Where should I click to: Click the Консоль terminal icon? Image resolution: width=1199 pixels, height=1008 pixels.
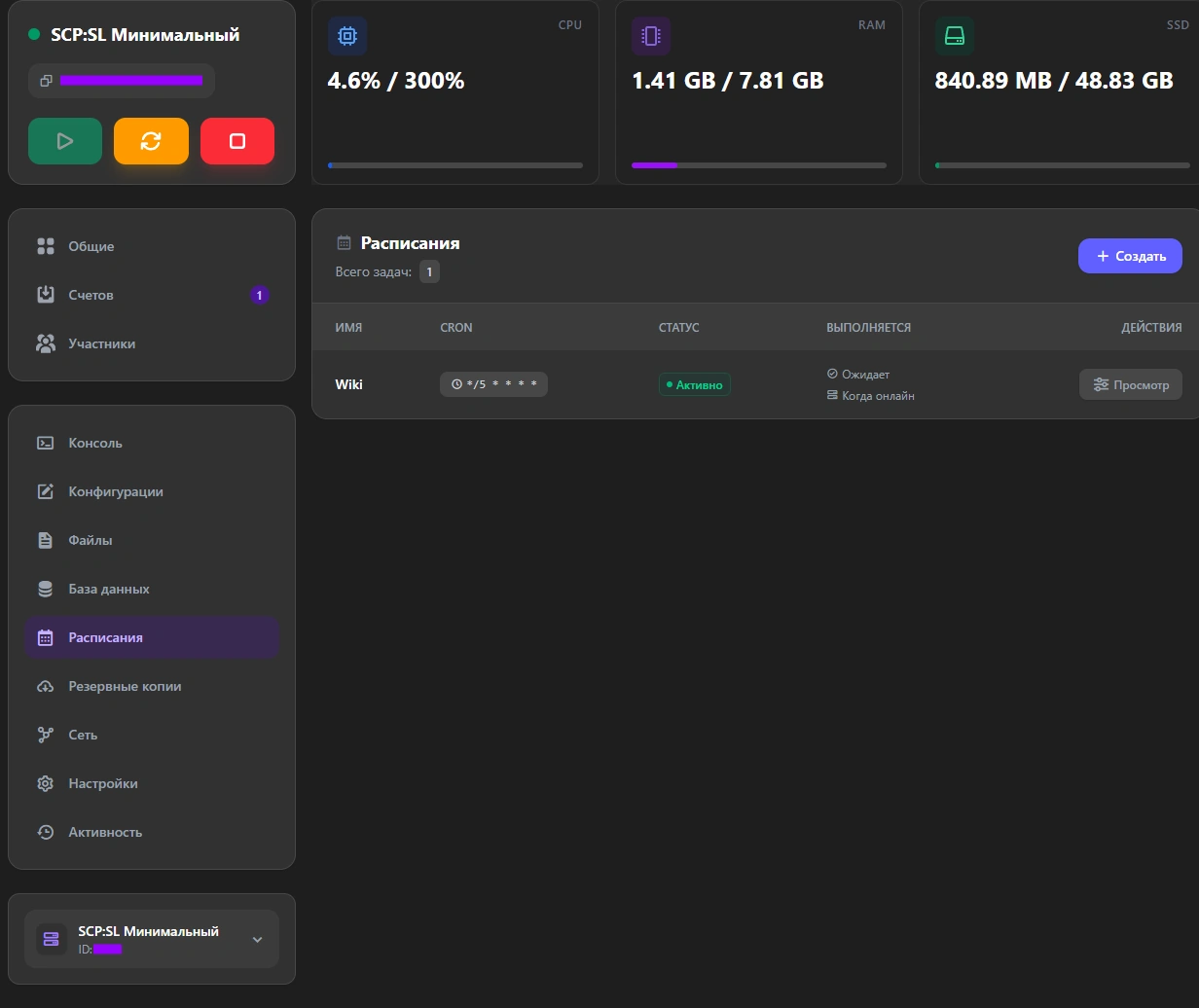coord(46,443)
